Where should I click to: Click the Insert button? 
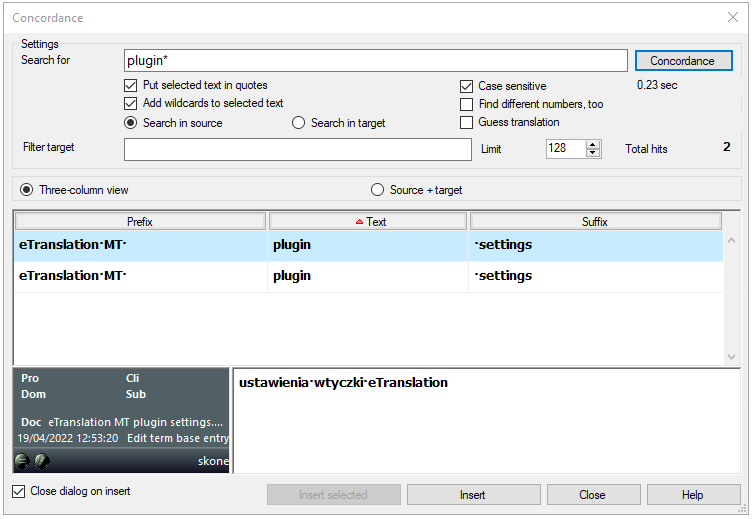pyautogui.click(x=474, y=495)
